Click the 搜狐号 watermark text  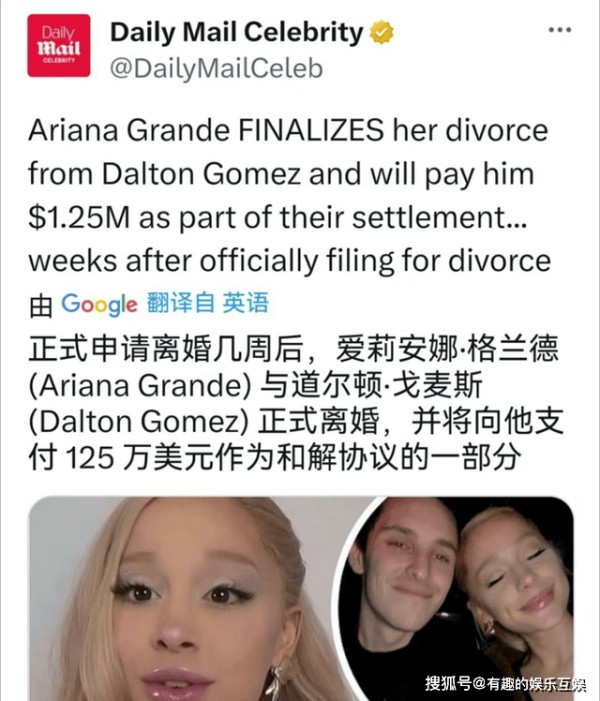point(505,684)
